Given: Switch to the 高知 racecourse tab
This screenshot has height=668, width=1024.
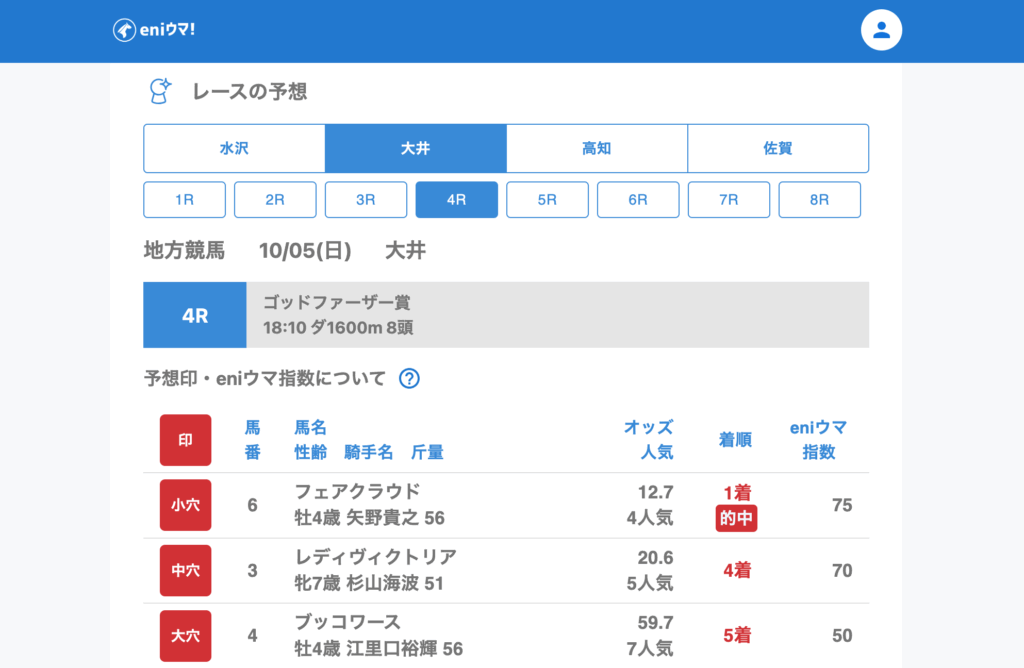Looking at the screenshot, I should tap(596, 148).
